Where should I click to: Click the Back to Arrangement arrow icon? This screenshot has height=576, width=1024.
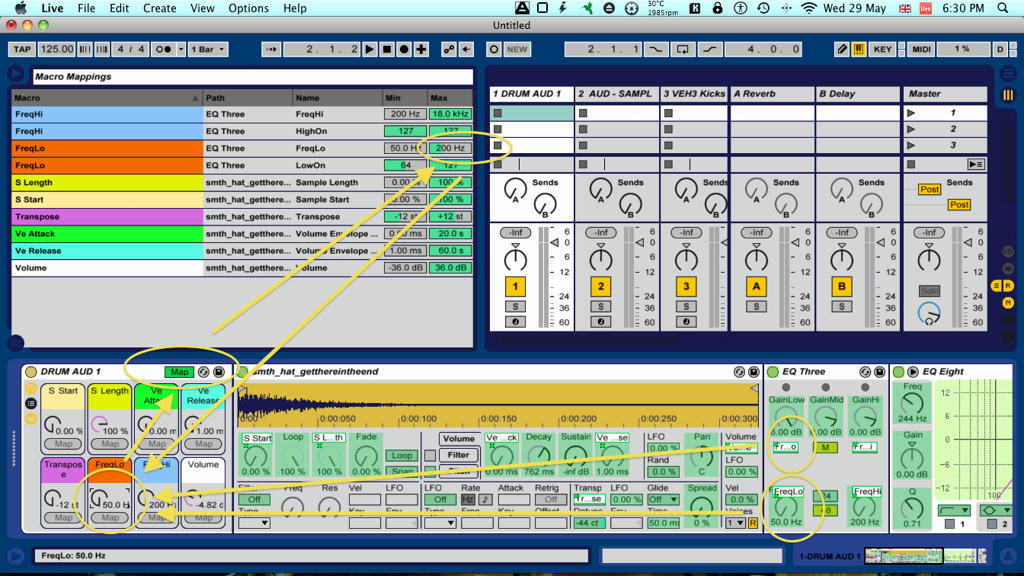pos(466,49)
